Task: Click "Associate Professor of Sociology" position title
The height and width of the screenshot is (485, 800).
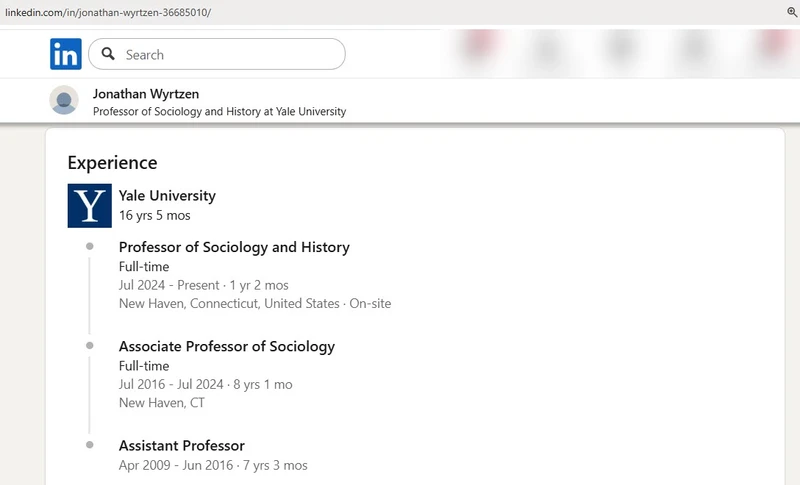Action: pyautogui.click(x=227, y=347)
